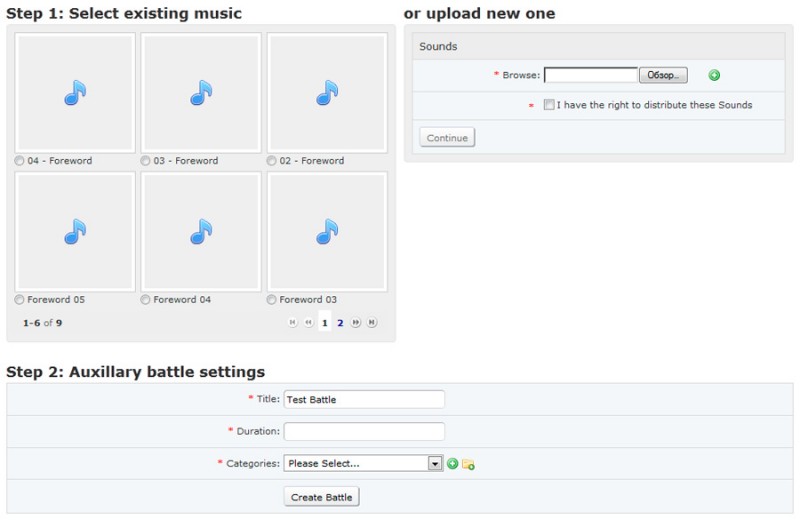Go to last page pagination icon
Screen dimensions: 800x520
pyautogui.click(x=372, y=322)
